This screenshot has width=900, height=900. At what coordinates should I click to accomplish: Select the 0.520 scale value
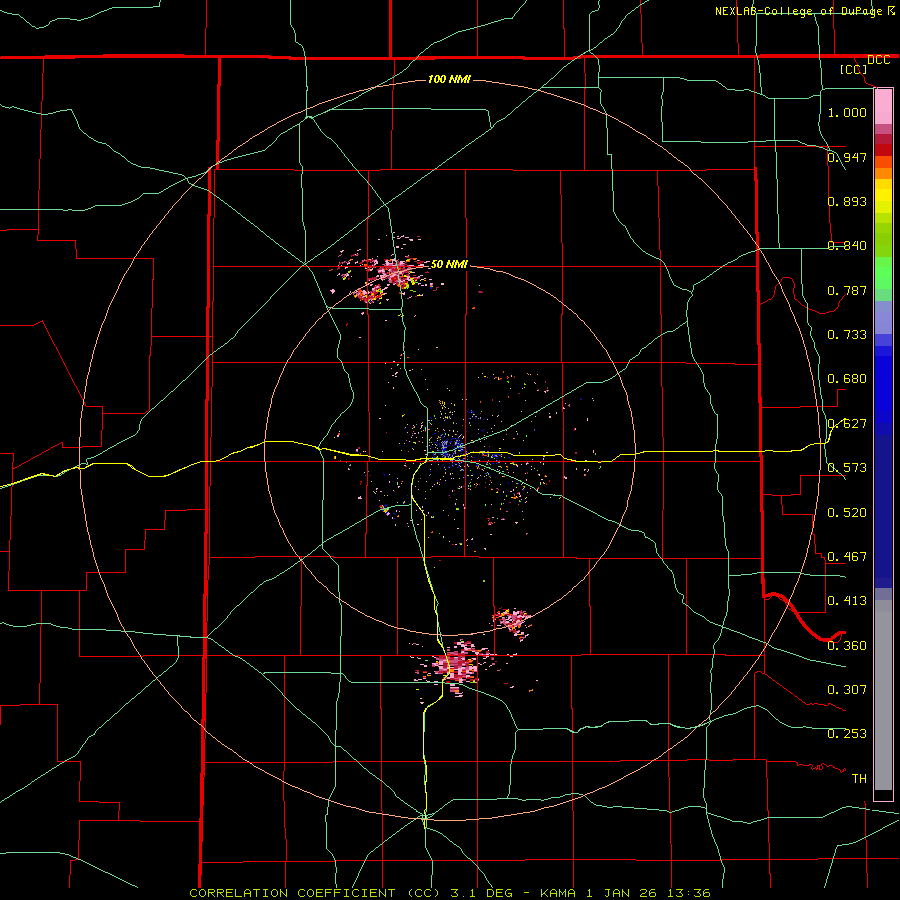coord(847,513)
